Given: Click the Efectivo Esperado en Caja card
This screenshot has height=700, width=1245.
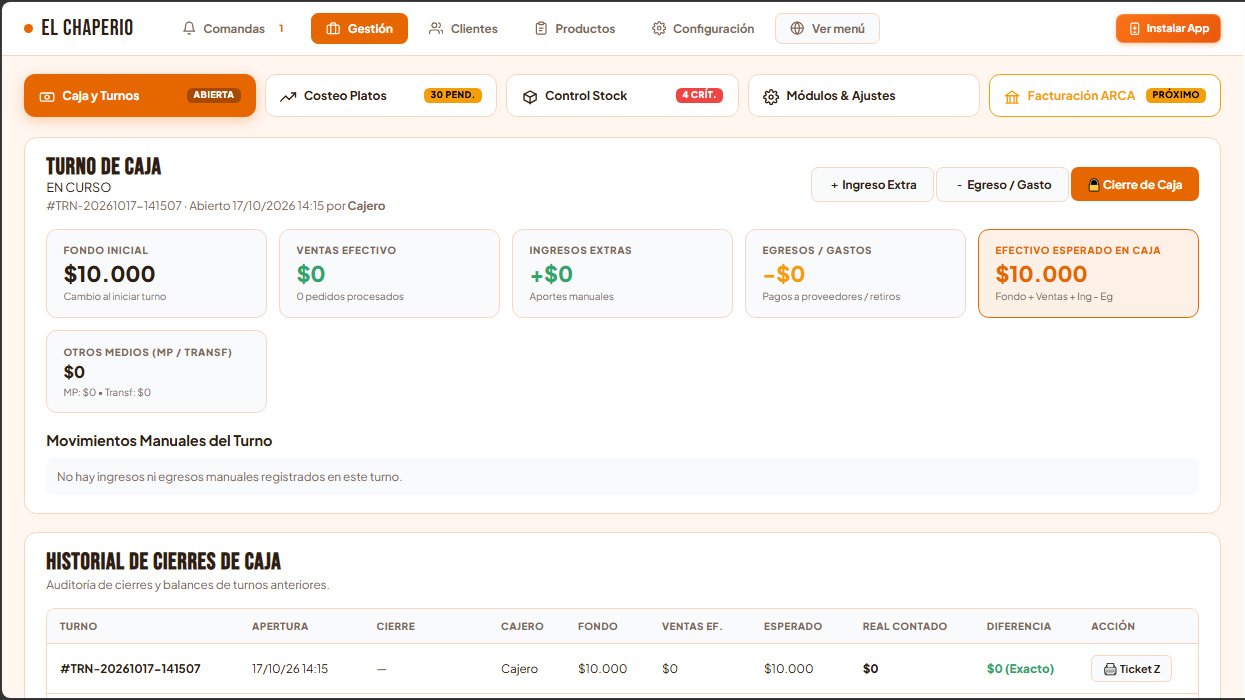Looking at the screenshot, I should click(1088, 274).
